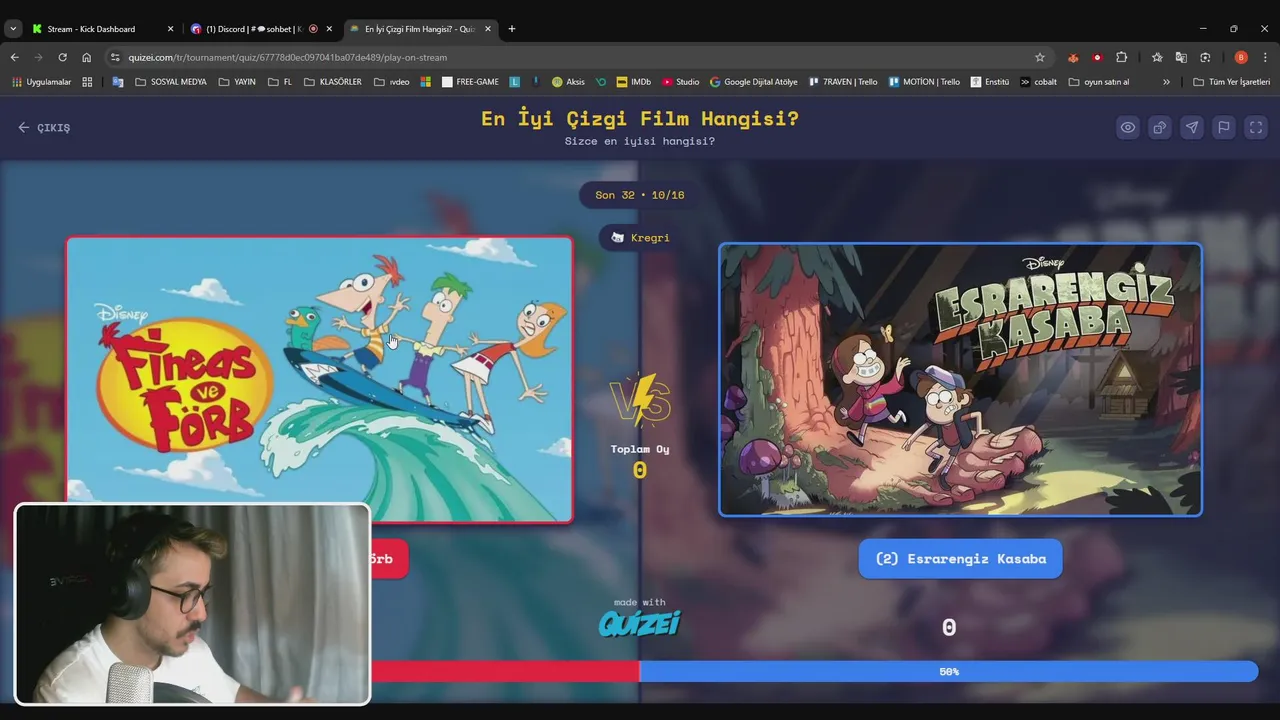Click the screenshot capture toolbar icon
The height and width of the screenshot is (720, 1280).
pyautogui.click(x=1205, y=57)
